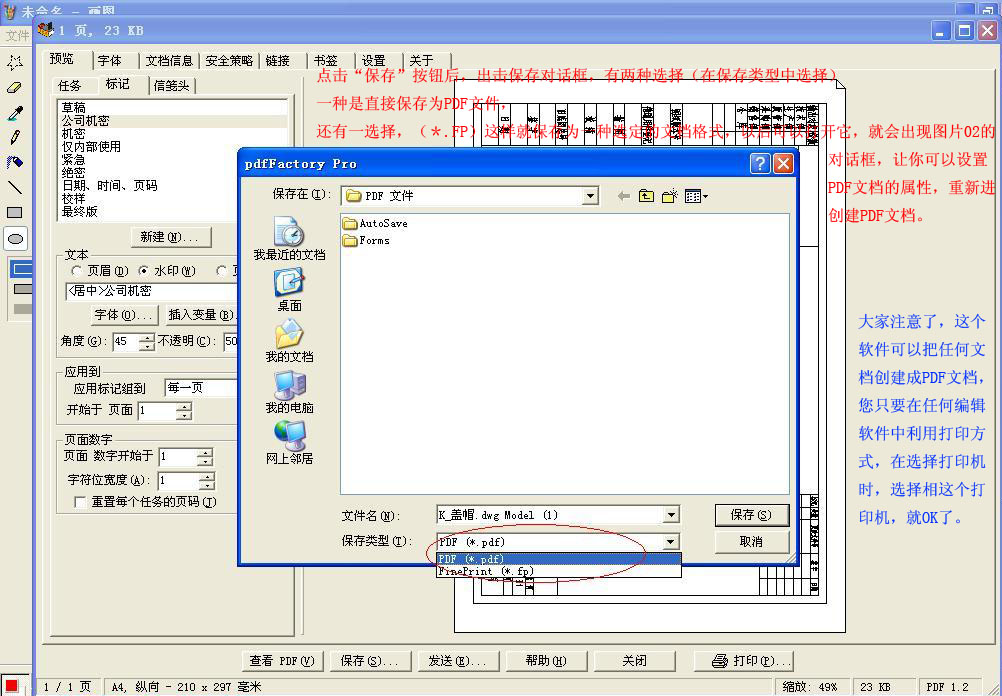
Task: Choose the airbrush tool in Paint
Action: 15,162
